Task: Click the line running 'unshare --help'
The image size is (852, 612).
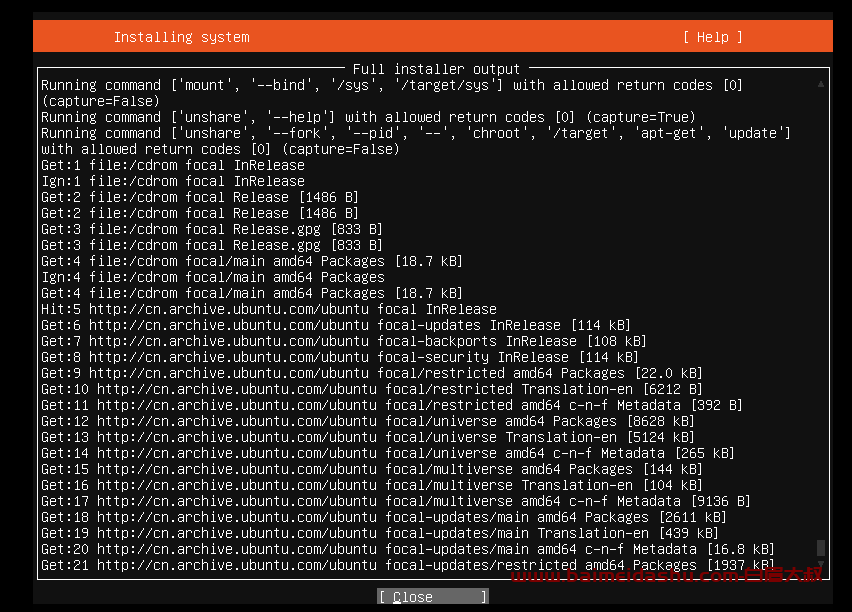Action: pyautogui.click(x=368, y=117)
